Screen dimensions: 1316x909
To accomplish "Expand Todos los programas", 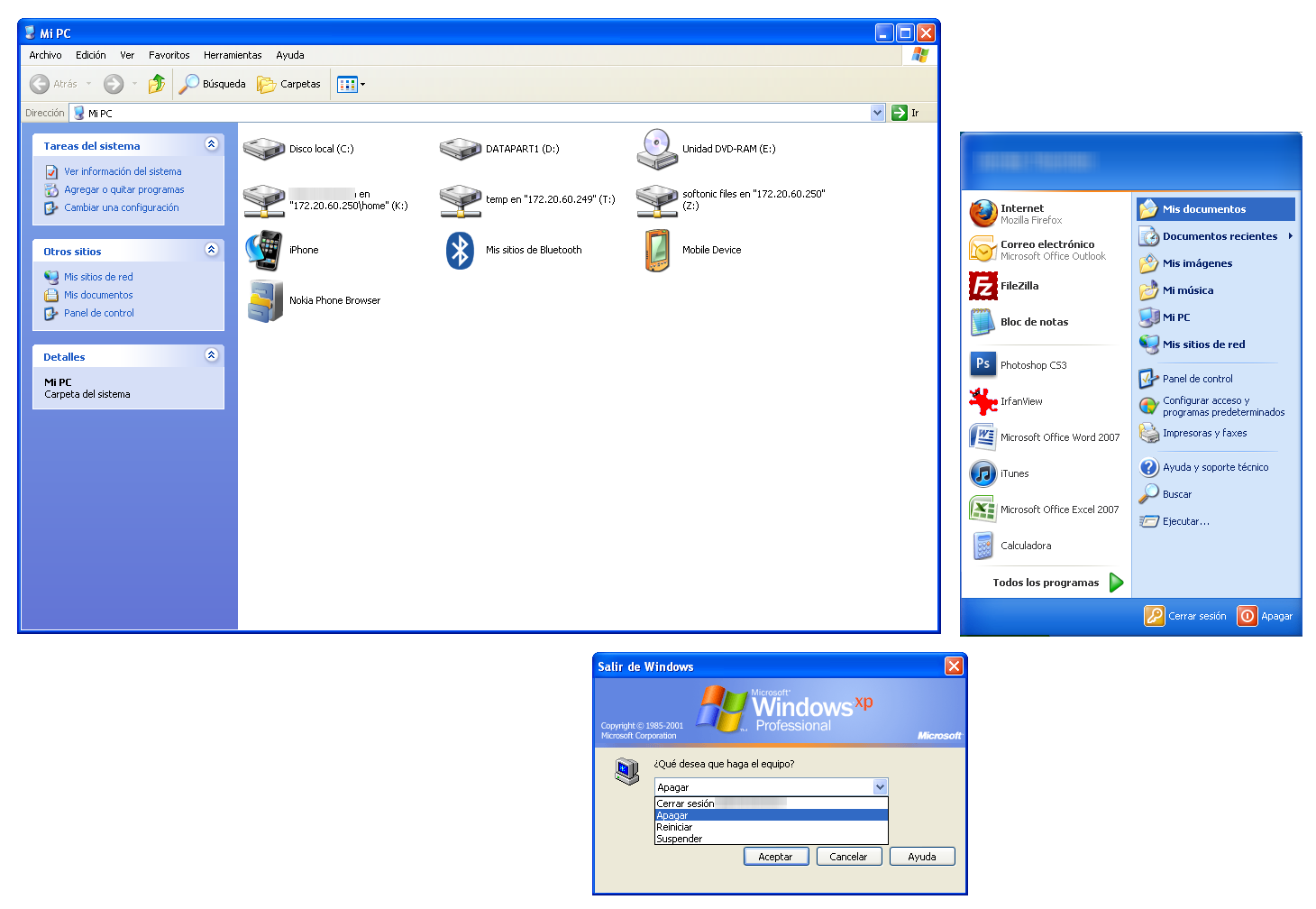I will 1058,583.
